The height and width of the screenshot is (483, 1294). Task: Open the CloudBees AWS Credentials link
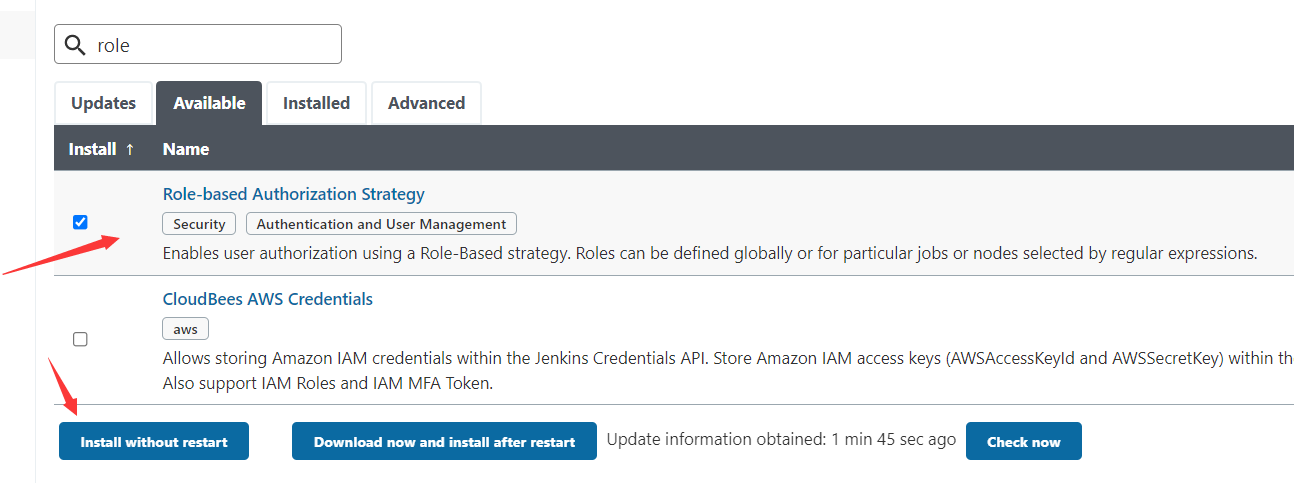point(268,299)
